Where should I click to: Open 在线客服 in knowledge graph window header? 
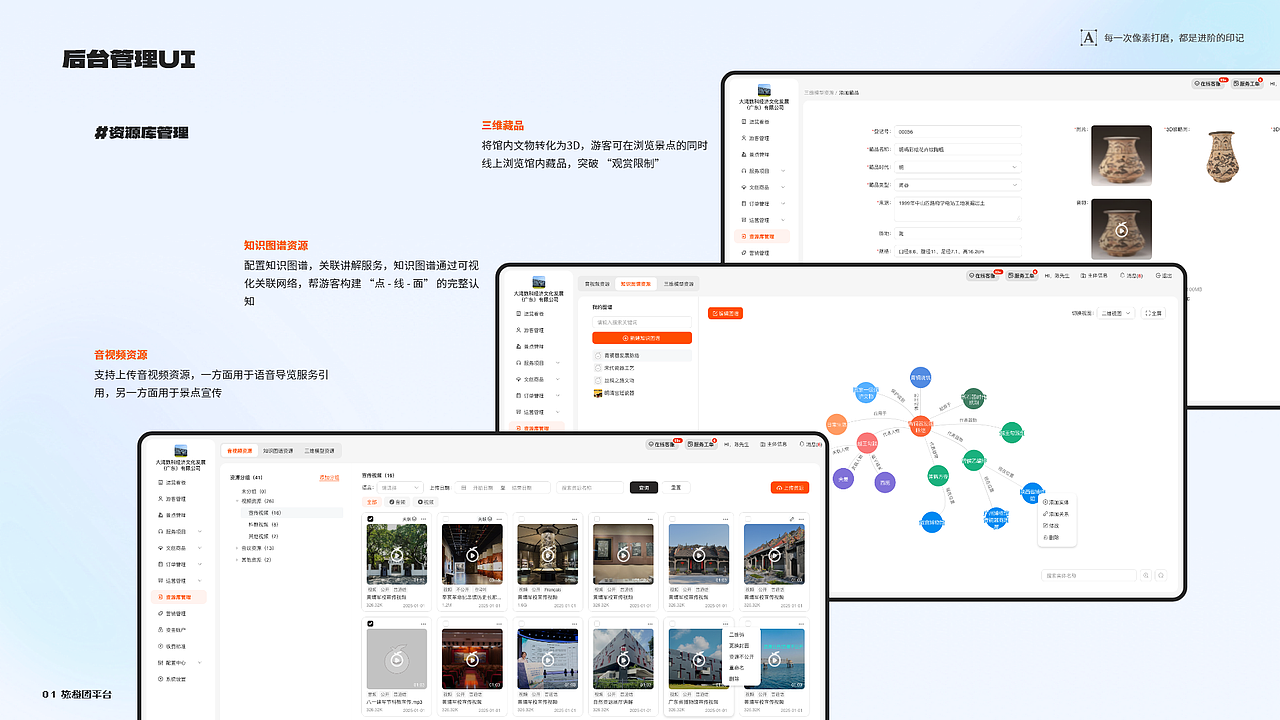pos(982,275)
